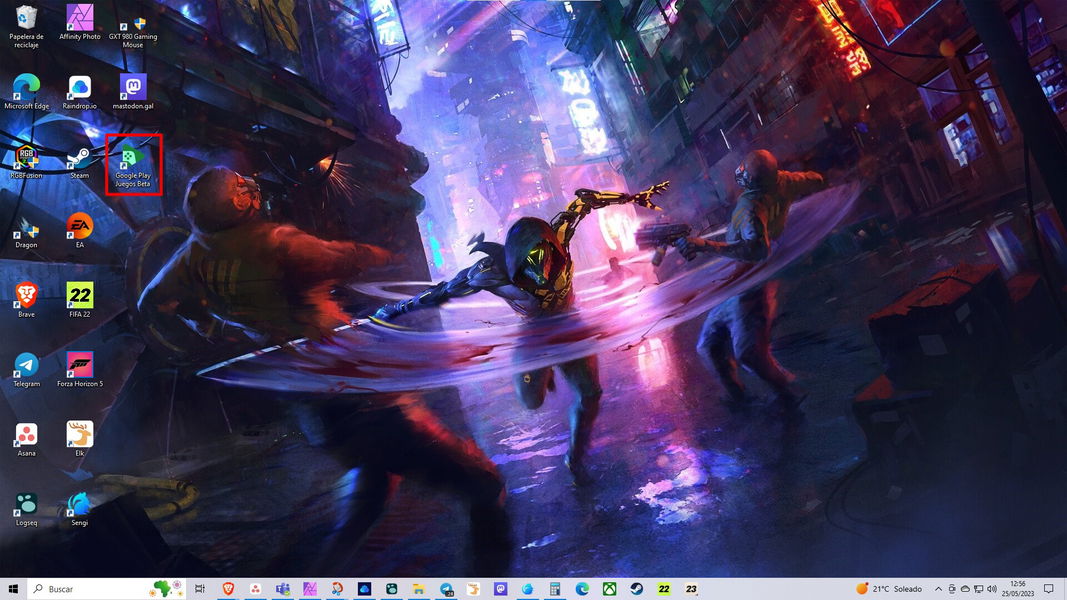Open the Elk desktop shortcut
This screenshot has width=1067, height=600.
click(x=80, y=439)
